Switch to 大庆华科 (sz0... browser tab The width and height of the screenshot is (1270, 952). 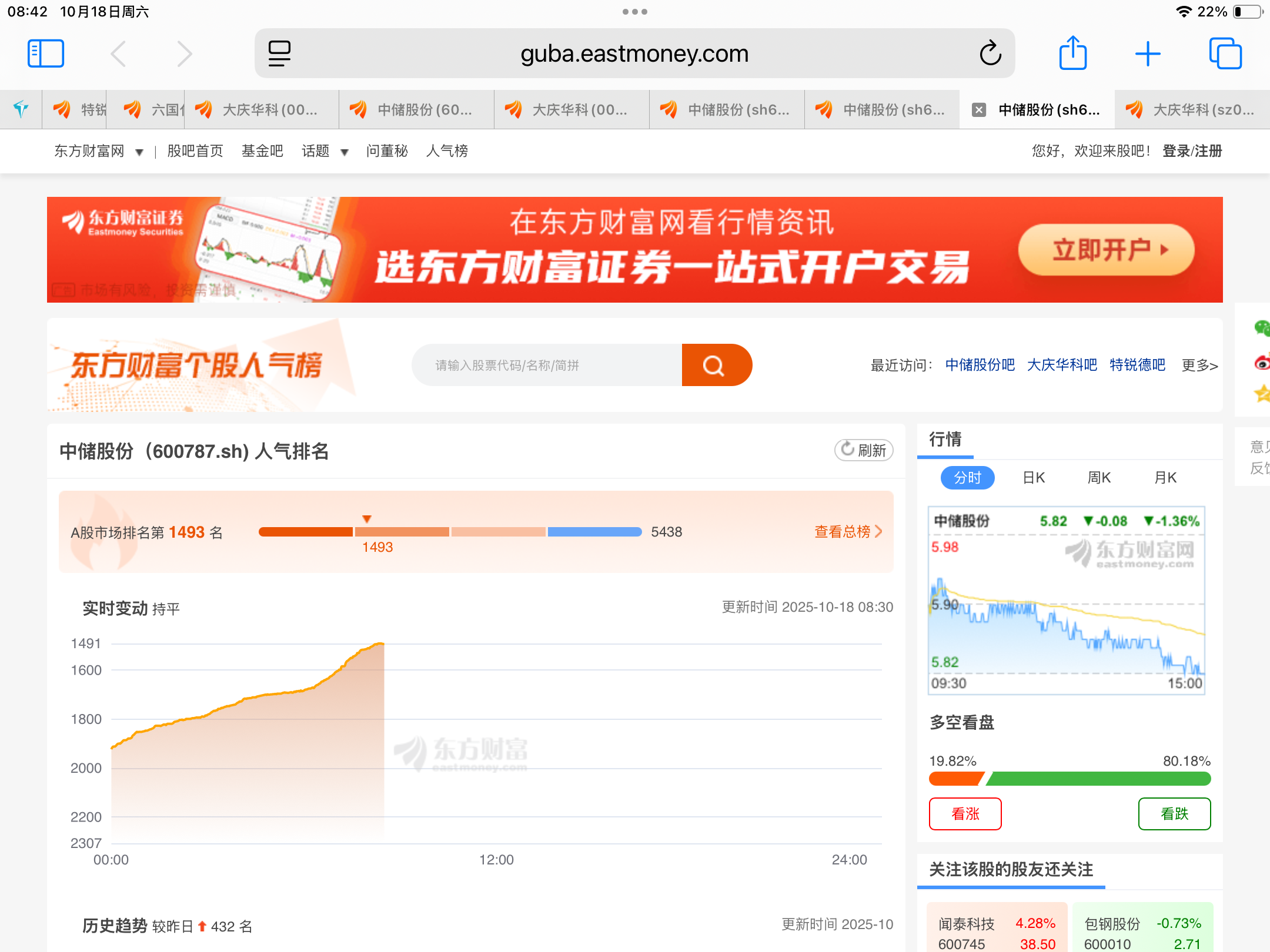coord(1192,110)
